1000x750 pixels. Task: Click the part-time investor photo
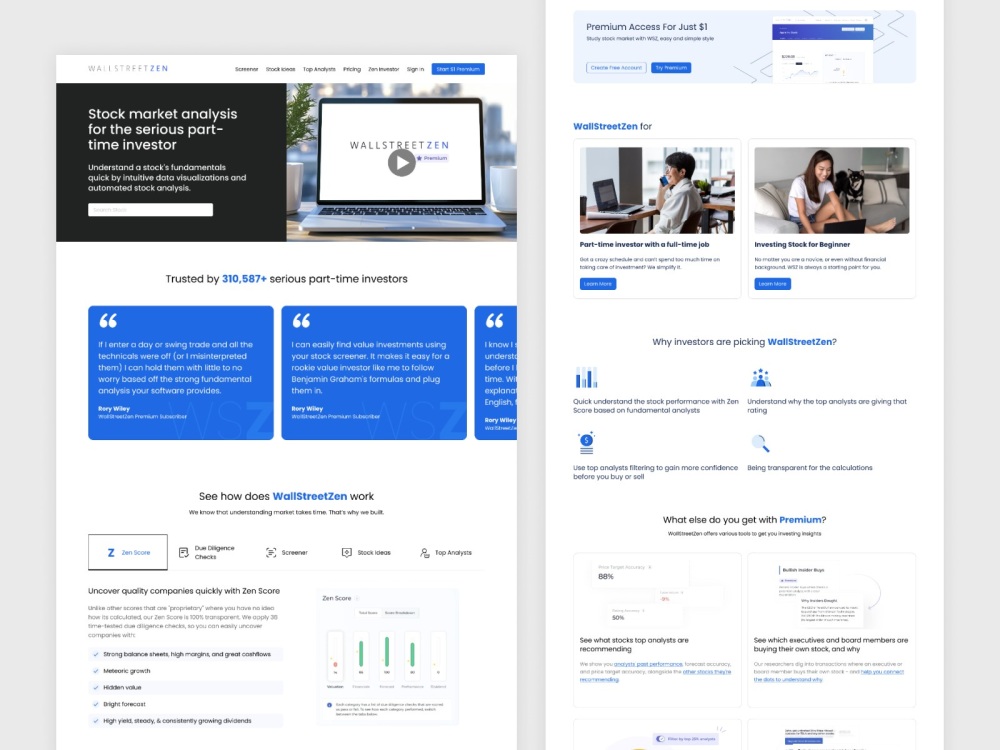point(657,191)
